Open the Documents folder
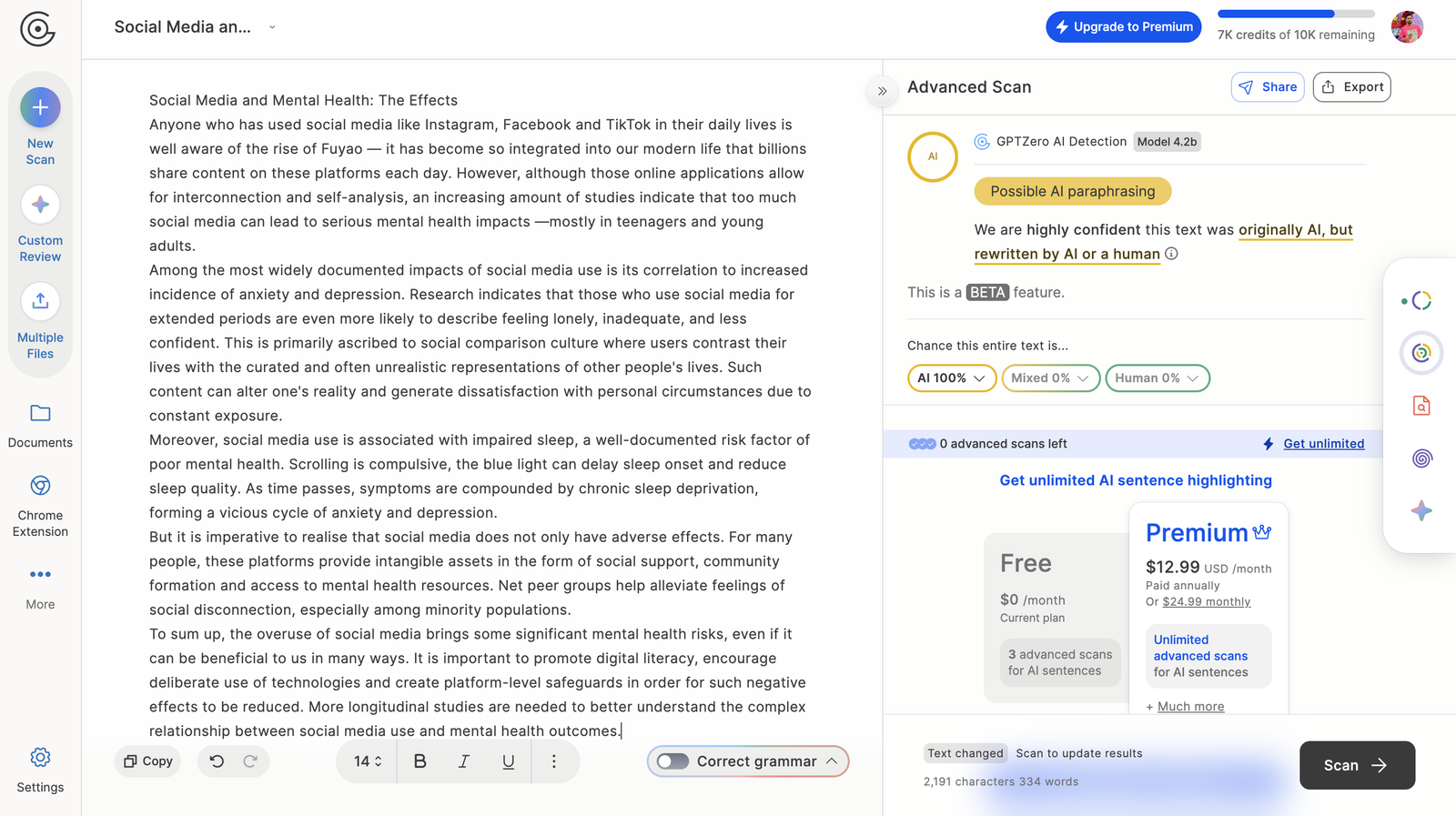 coord(40,414)
